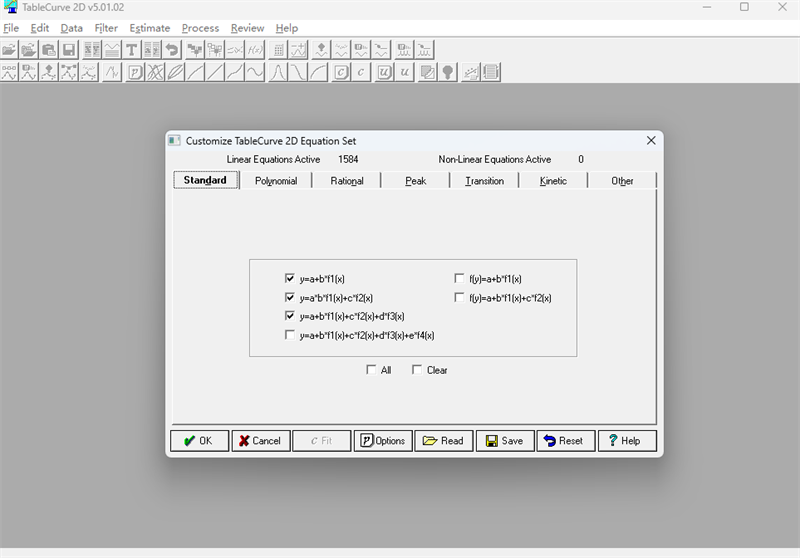Screen dimensions: 800x558
Task: Click the Cancel button
Action: click(x=261, y=441)
